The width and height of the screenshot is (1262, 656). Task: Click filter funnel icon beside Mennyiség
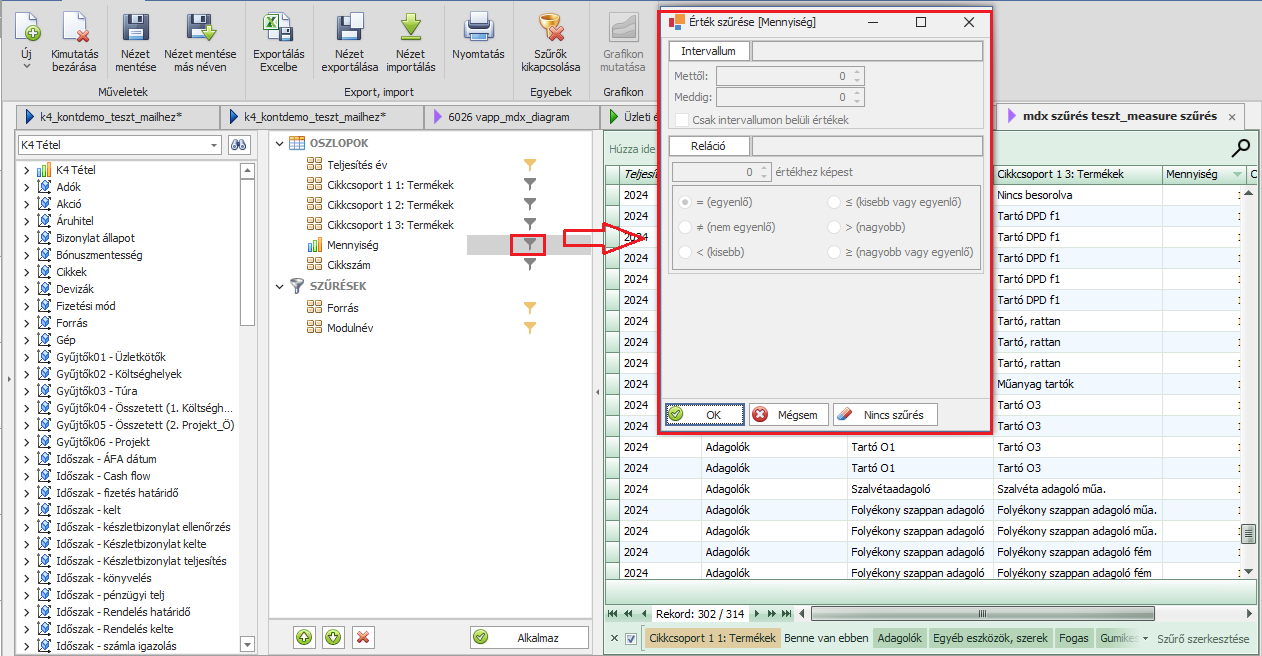click(530, 245)
